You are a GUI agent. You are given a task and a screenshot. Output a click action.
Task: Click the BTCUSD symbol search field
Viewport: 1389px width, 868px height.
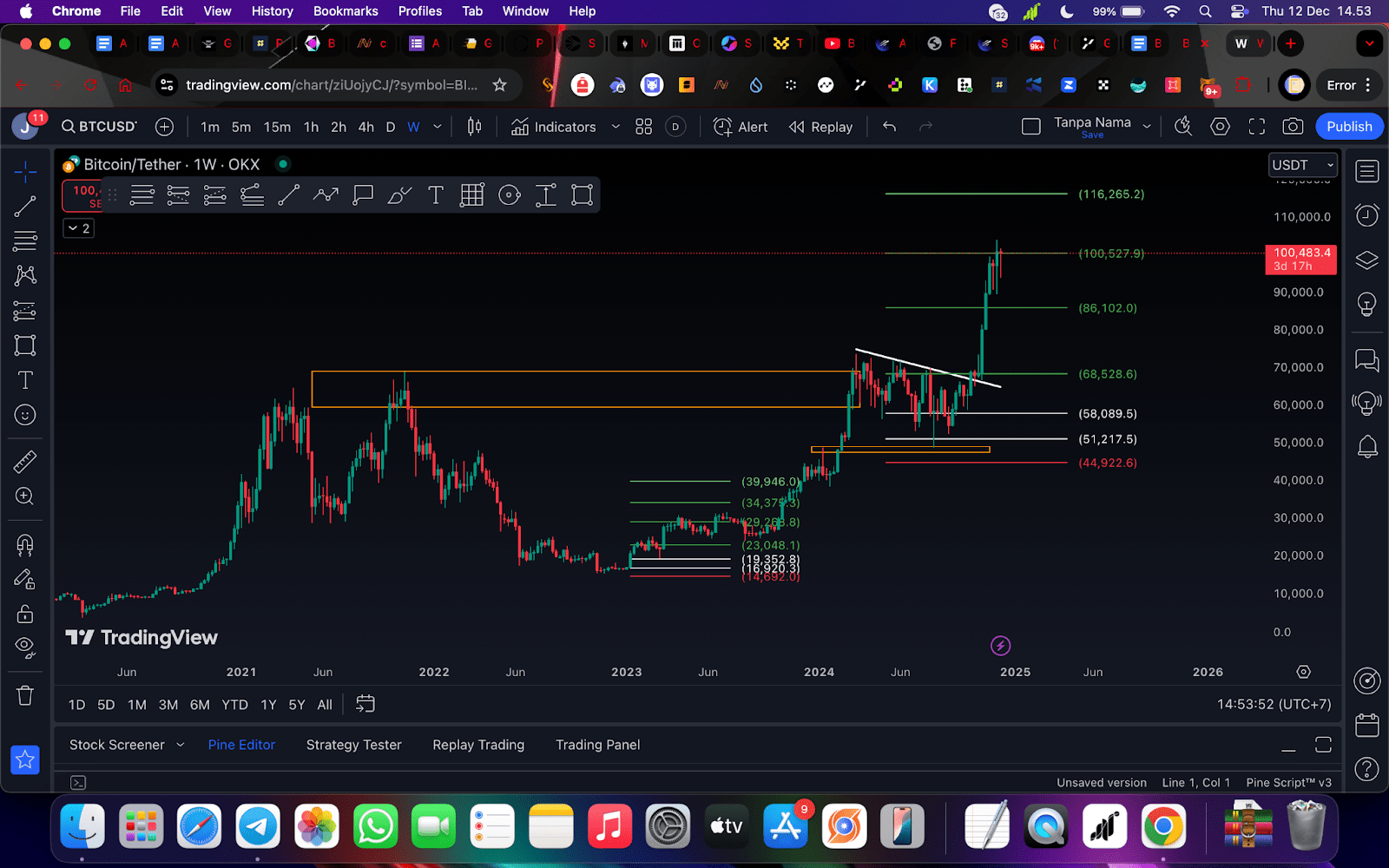tap(99, 127)
